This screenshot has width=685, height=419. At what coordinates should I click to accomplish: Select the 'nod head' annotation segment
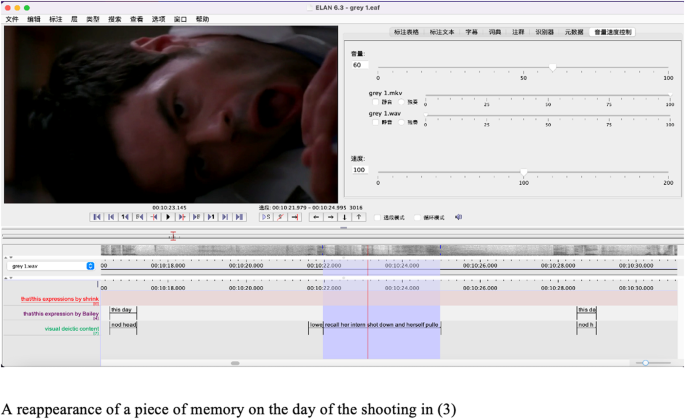pos(123,325)
